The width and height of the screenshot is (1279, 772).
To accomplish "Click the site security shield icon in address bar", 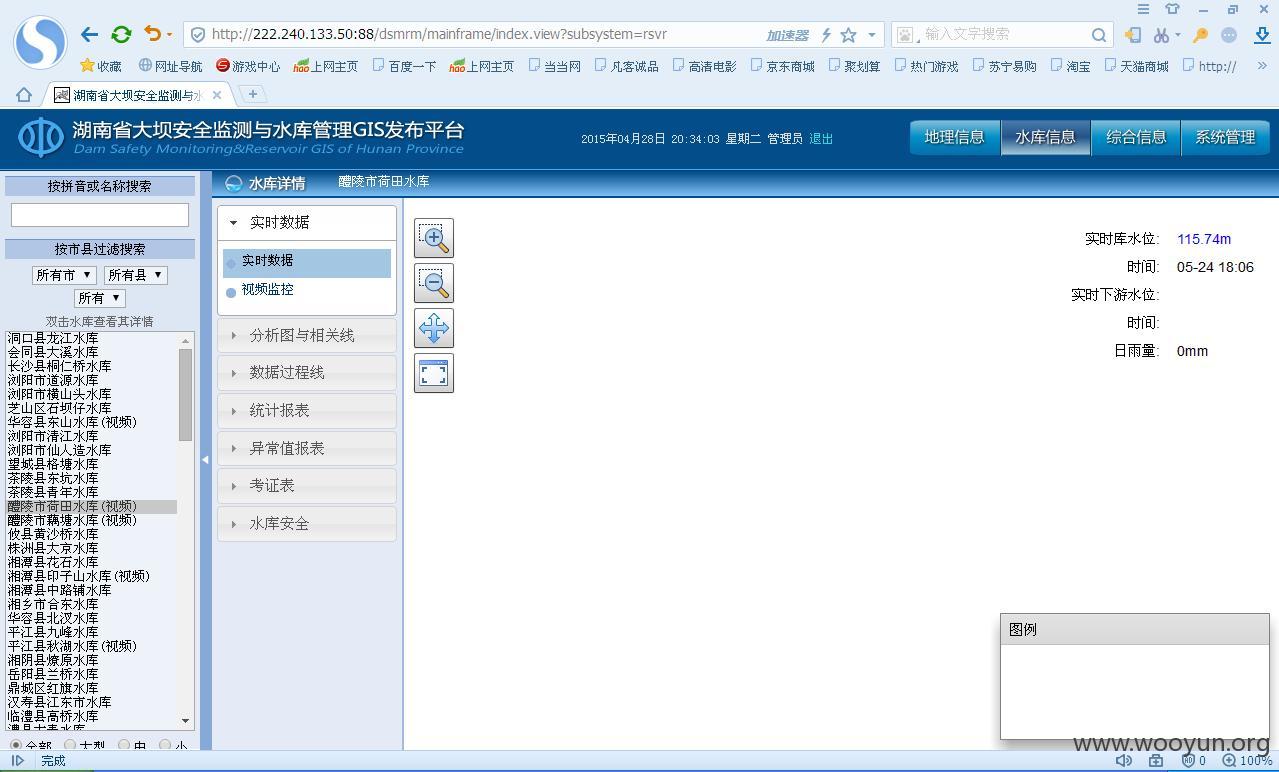I will [198, 35].
